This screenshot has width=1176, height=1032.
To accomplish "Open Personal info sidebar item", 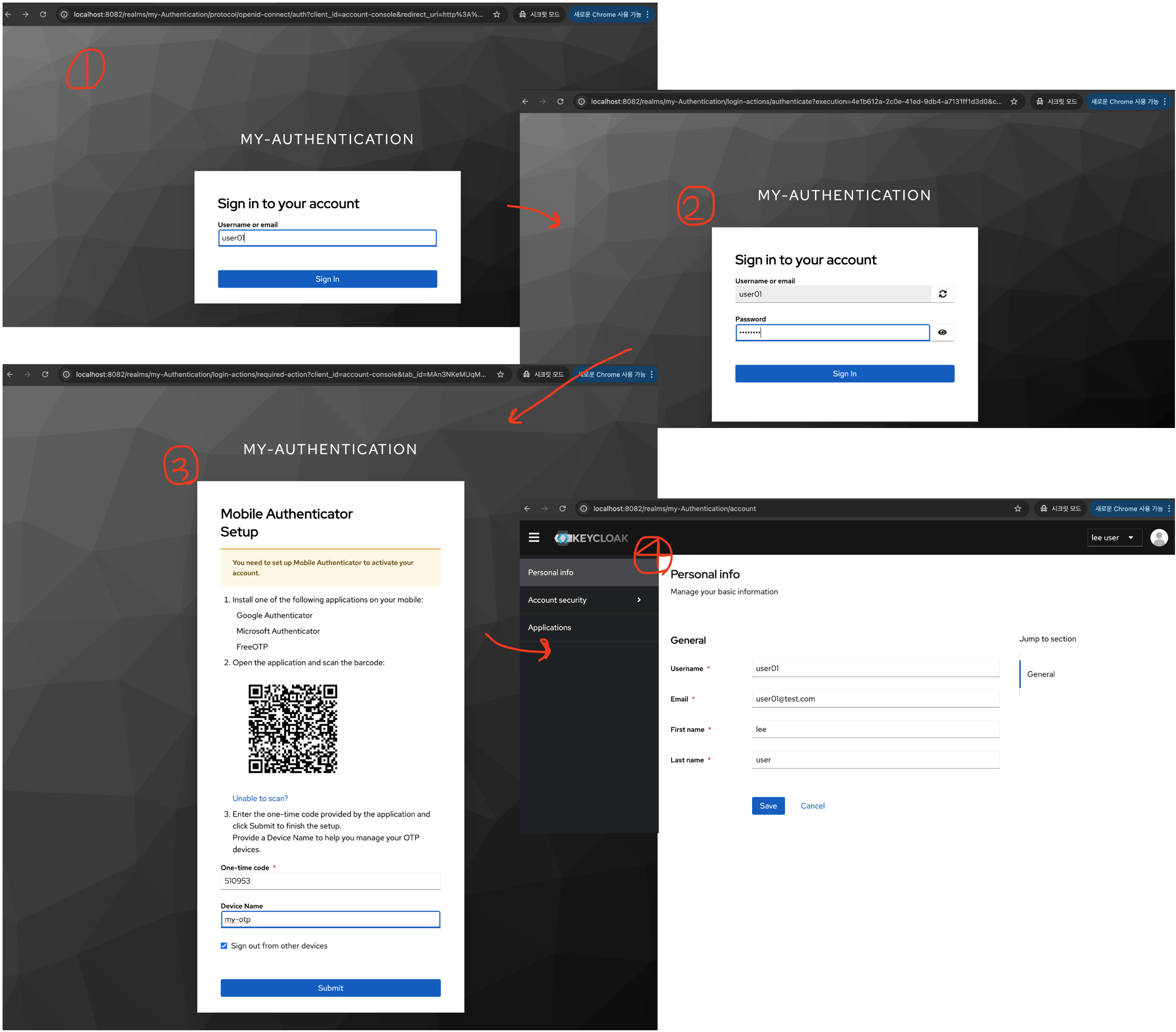I will coord(551,572).
